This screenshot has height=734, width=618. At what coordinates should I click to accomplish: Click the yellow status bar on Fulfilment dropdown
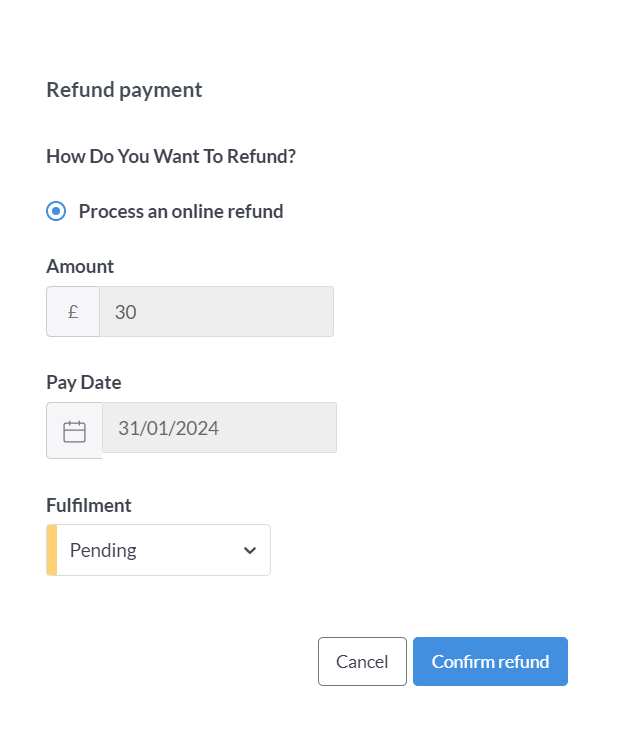[52, 550]
